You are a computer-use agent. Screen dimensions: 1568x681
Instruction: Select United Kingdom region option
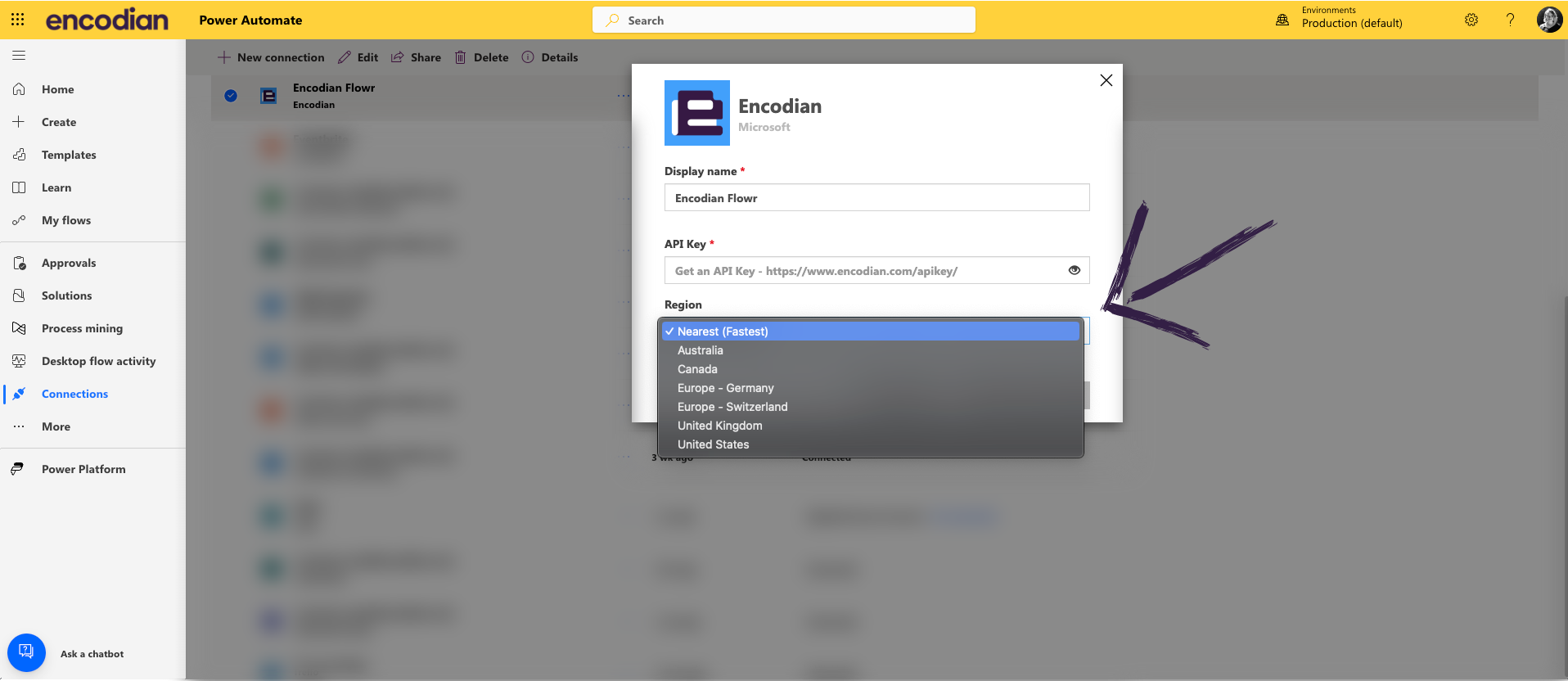pos(871,426)
